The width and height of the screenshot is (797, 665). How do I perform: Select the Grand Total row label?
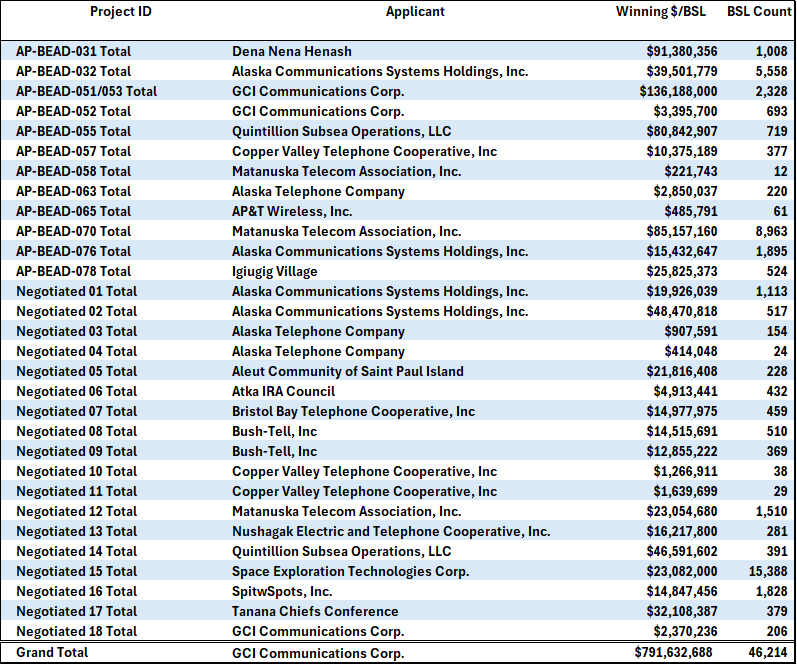click(x=52, y=653)
